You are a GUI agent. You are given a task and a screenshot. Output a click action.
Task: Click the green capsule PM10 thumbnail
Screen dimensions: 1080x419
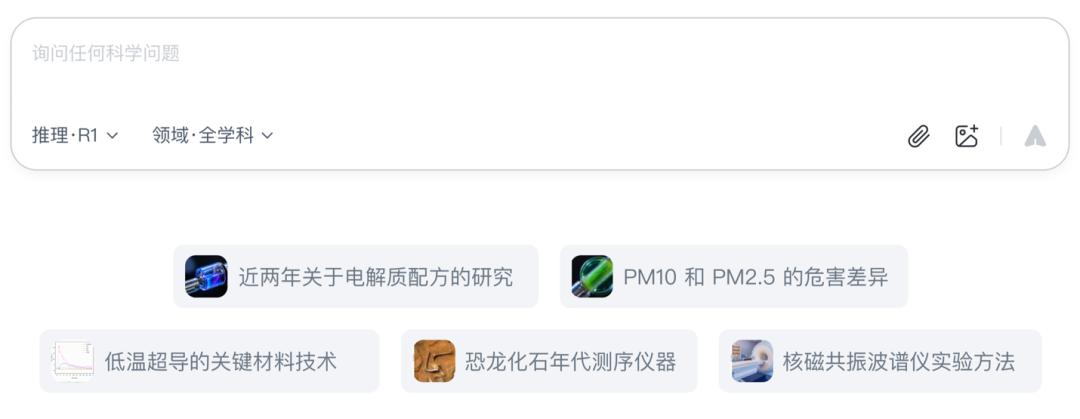pos(592,276)
